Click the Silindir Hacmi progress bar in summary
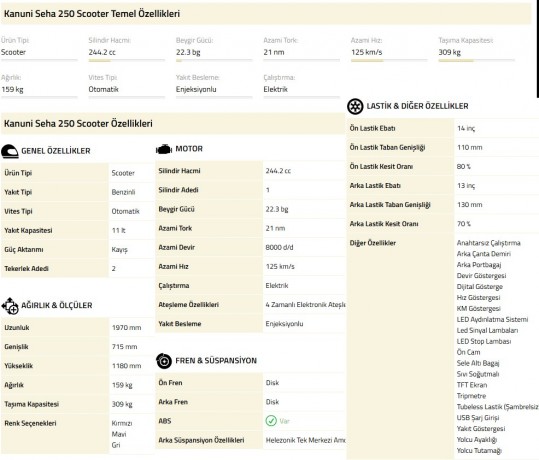This screenshot has width=539, height=460. coord(126,61)
